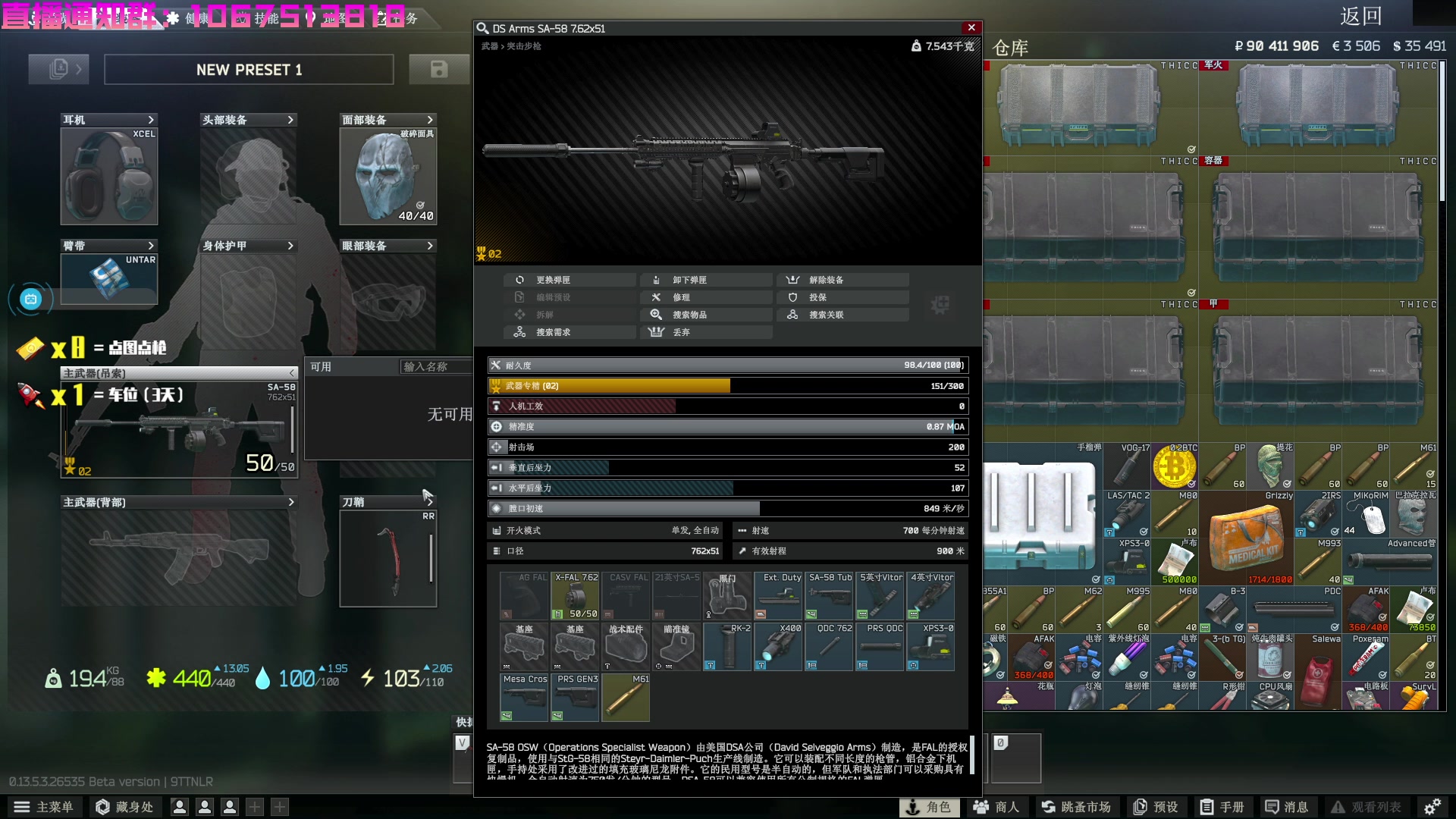Select the SA-58 weapon in sling slot
Image resolution: width=1456 pixels, height=819 pixels.
[179, 429]
